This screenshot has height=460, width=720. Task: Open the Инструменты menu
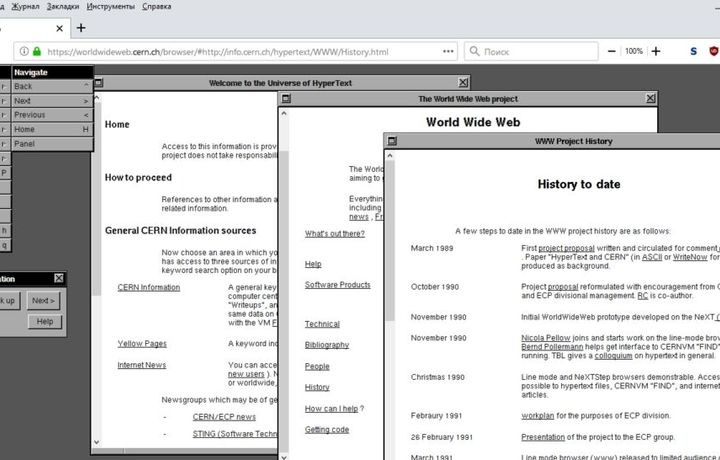[x=111, y=6]
